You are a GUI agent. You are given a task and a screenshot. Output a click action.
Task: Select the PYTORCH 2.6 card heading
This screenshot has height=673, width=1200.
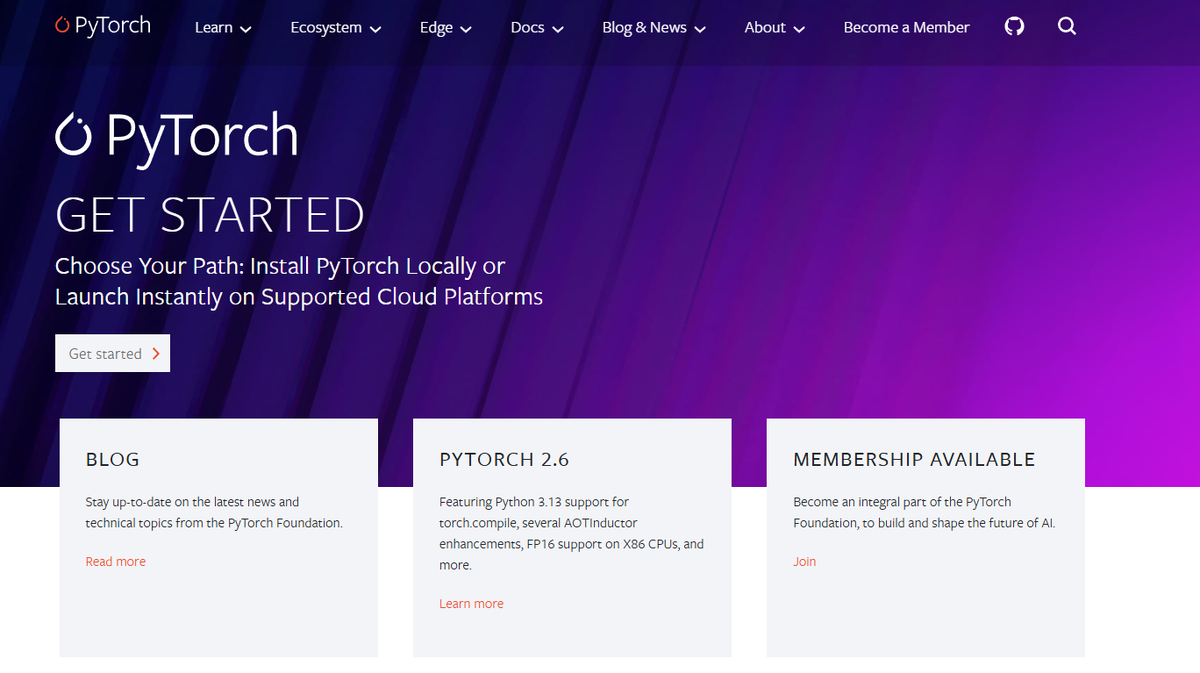click(504, 460)
